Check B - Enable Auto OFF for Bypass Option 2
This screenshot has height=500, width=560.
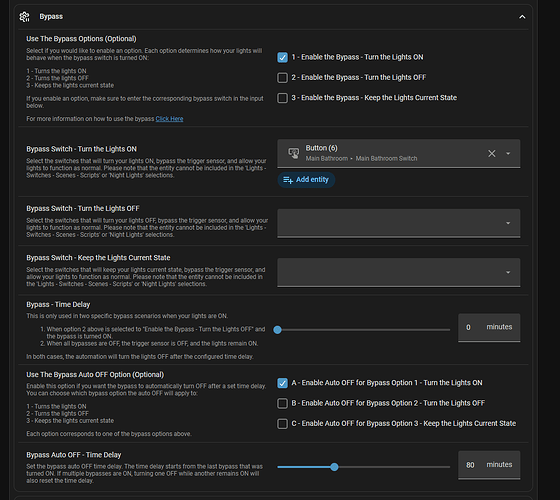pos(282,403)
